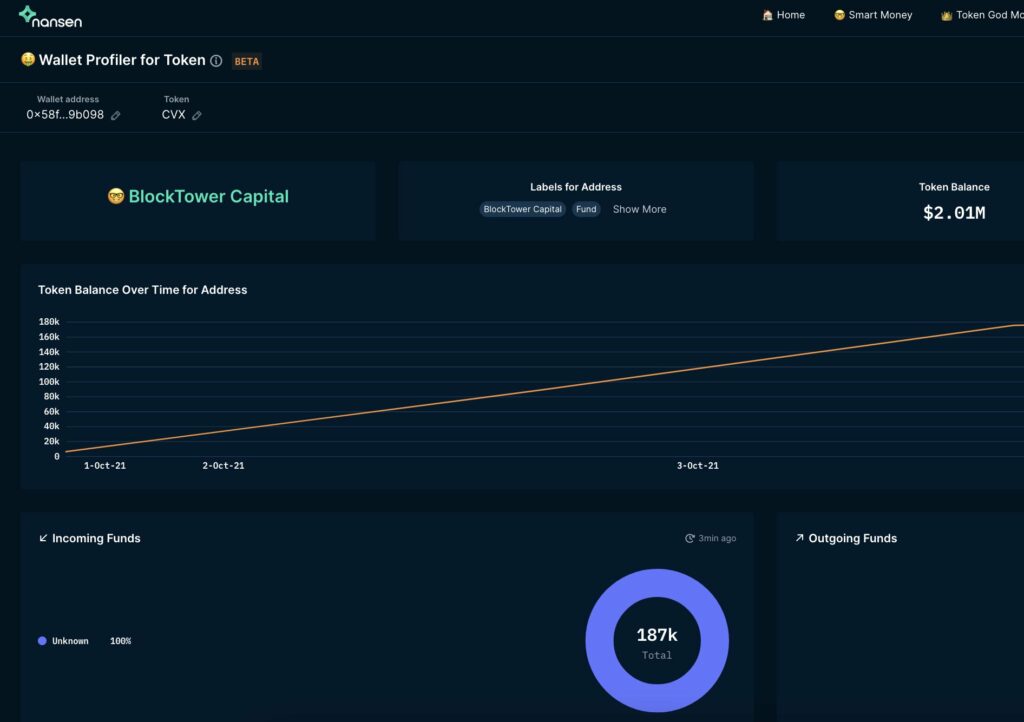Click the emoji icon before Wallet Profiler title
The image size is (1024, 722).
point(28,60)
